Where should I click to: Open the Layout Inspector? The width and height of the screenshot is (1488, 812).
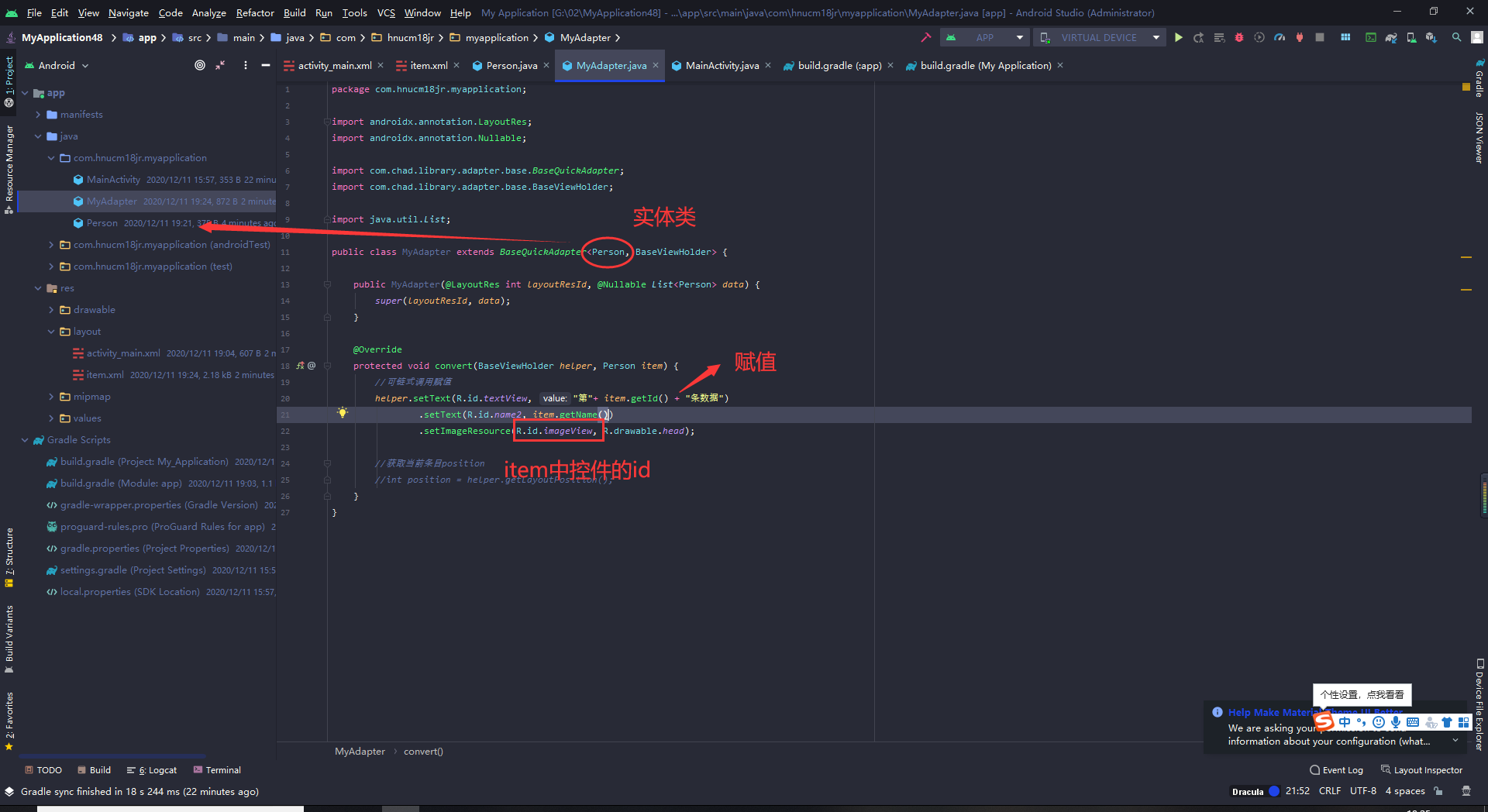pos(1422,769)
